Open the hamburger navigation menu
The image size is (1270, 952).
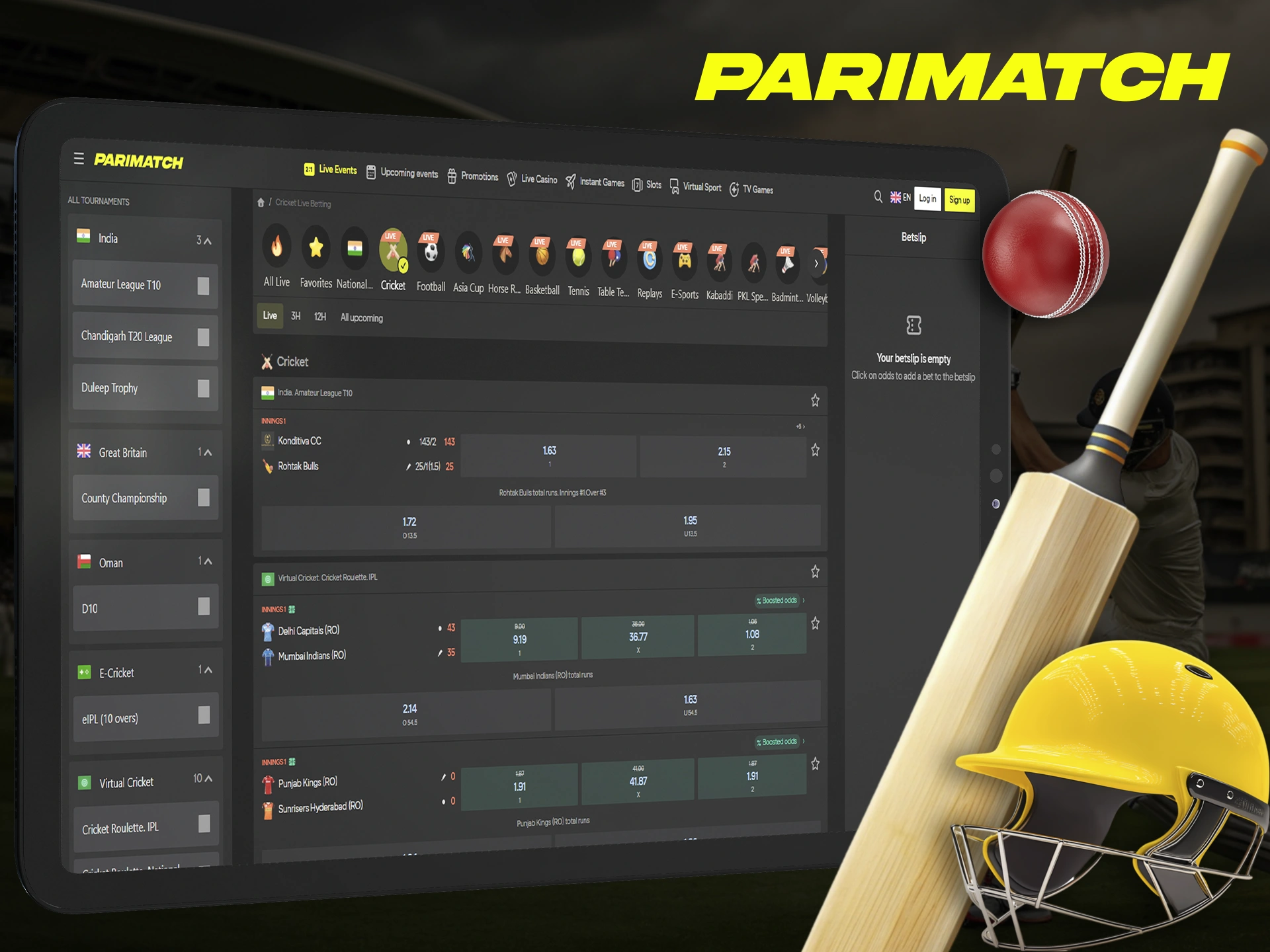[79, 159]
